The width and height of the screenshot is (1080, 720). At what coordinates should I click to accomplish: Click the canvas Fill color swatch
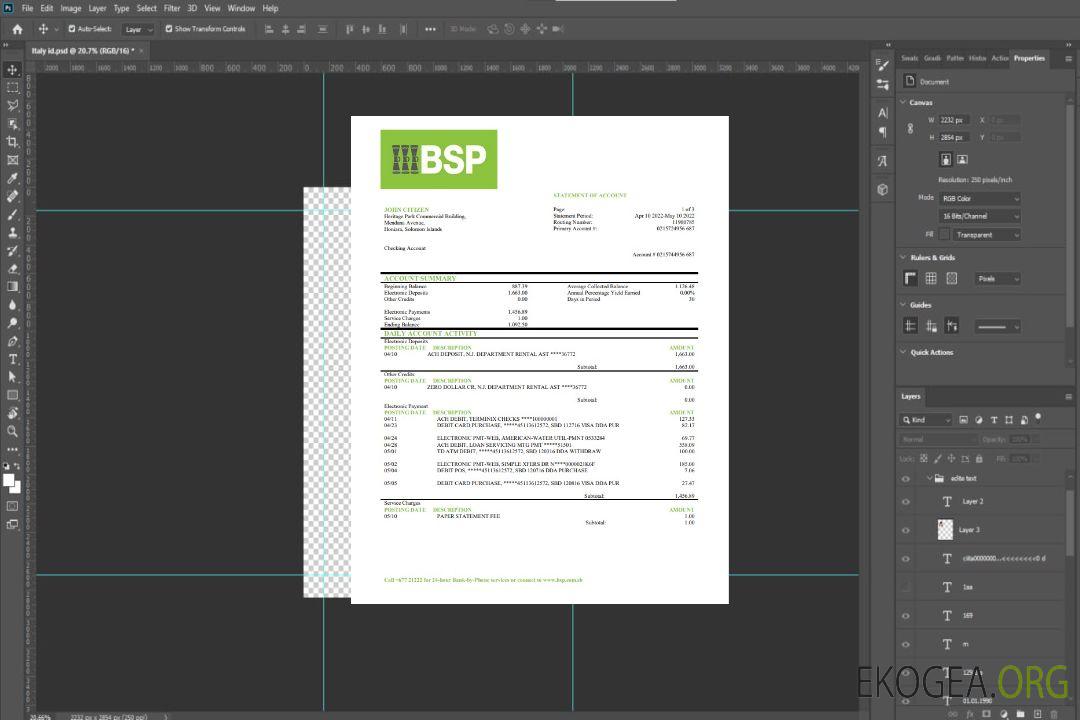(x=944, y=235)
